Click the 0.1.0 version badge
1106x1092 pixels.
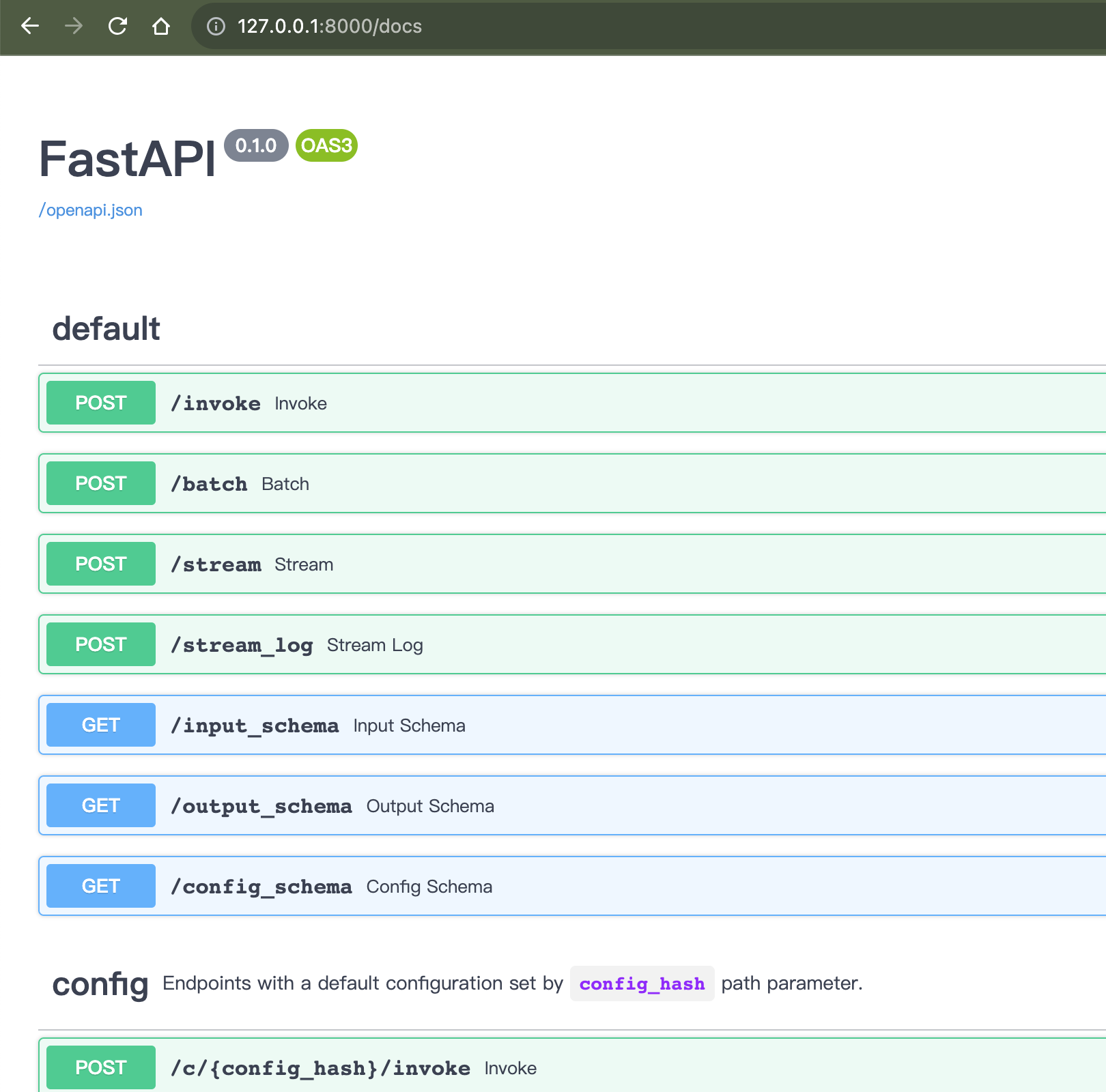[255, 145]
